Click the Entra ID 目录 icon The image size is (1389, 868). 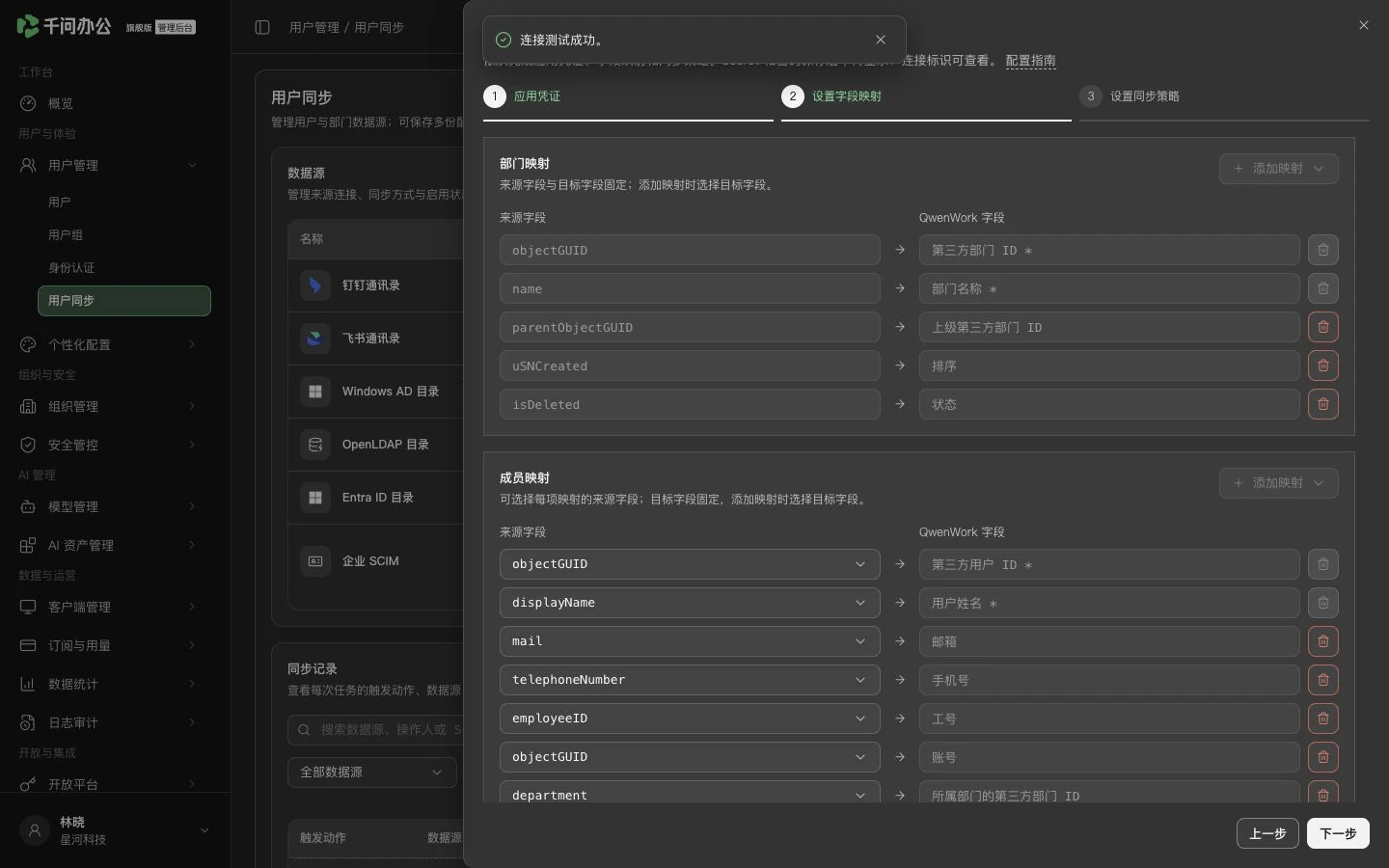(x=314, y=498)
